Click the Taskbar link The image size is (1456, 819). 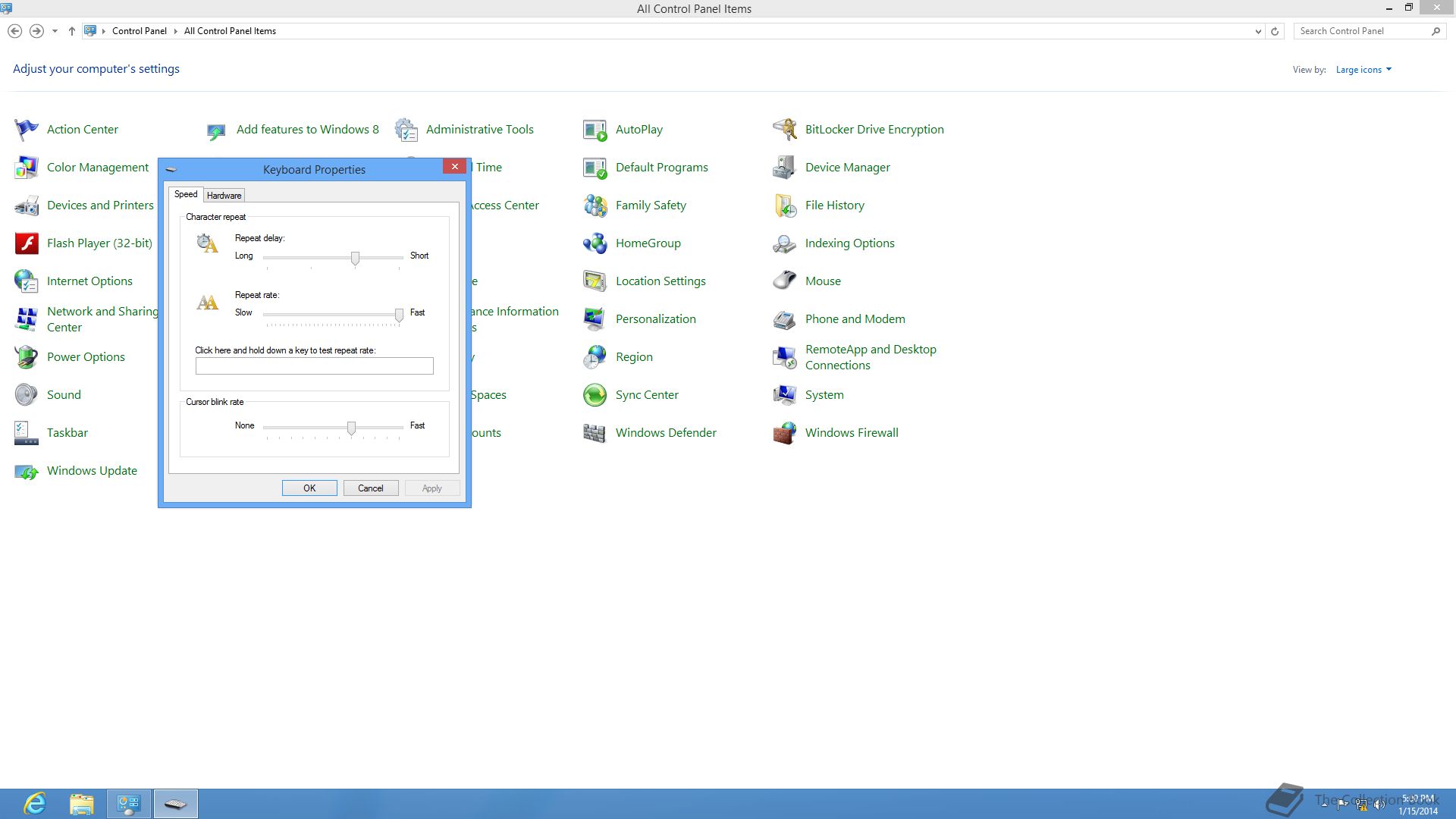(67, 433)
